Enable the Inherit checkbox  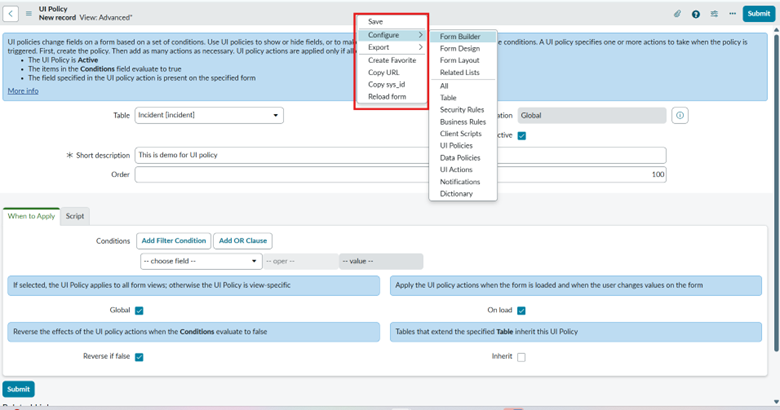click(521, 357)
